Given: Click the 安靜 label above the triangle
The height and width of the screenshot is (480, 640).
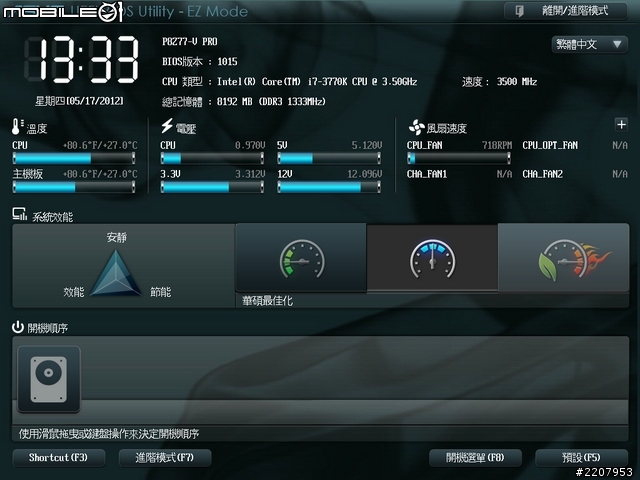Looking at the screenshot, I should pyautogui.click(x=117, y=237).
